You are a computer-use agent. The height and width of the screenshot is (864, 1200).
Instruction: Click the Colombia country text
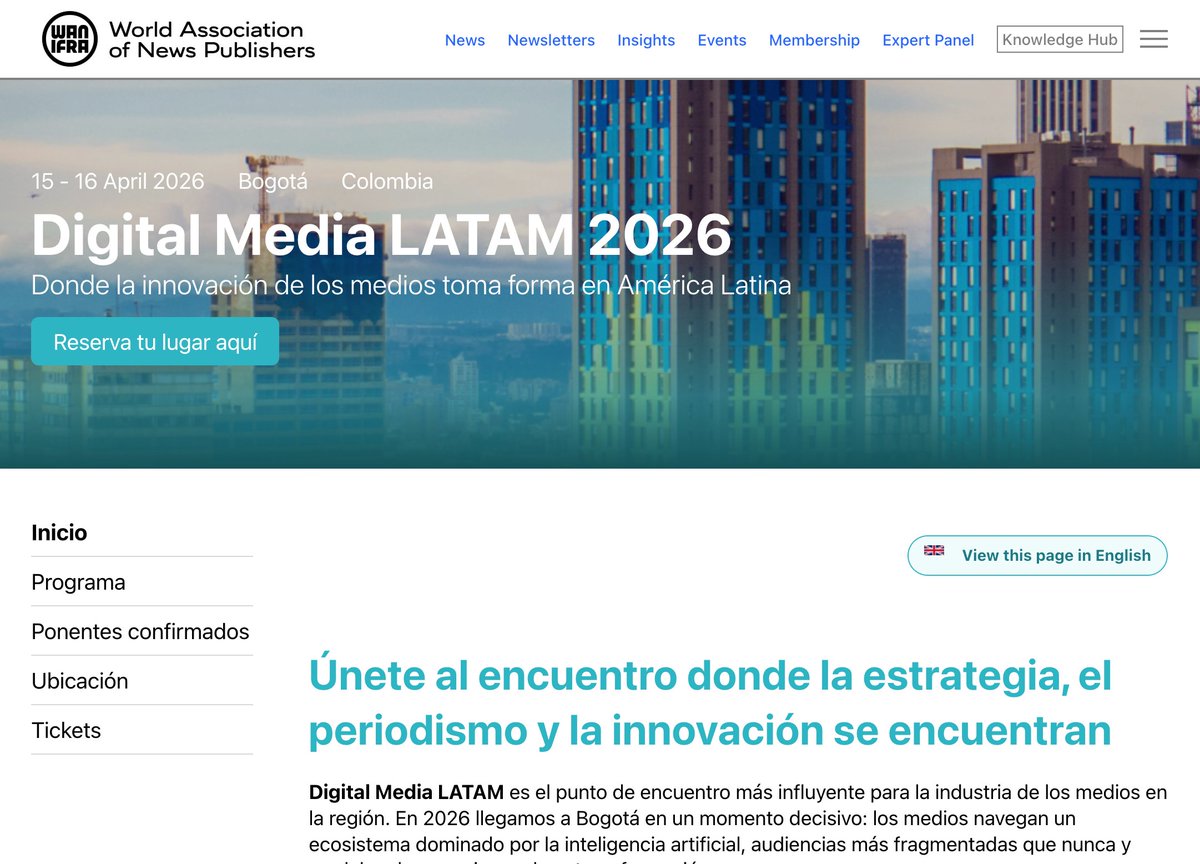[387, 181]
